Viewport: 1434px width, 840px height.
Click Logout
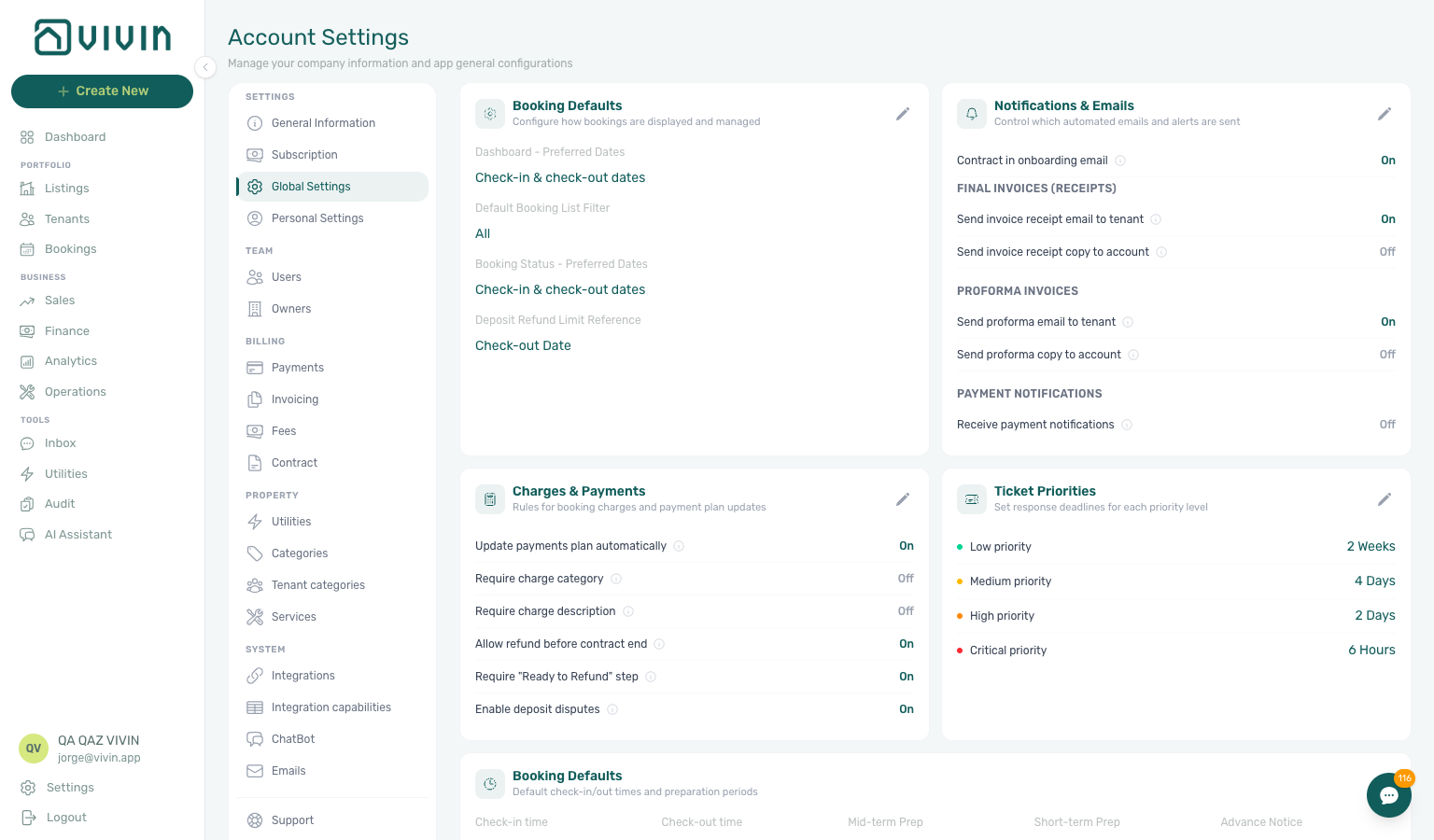66,818
